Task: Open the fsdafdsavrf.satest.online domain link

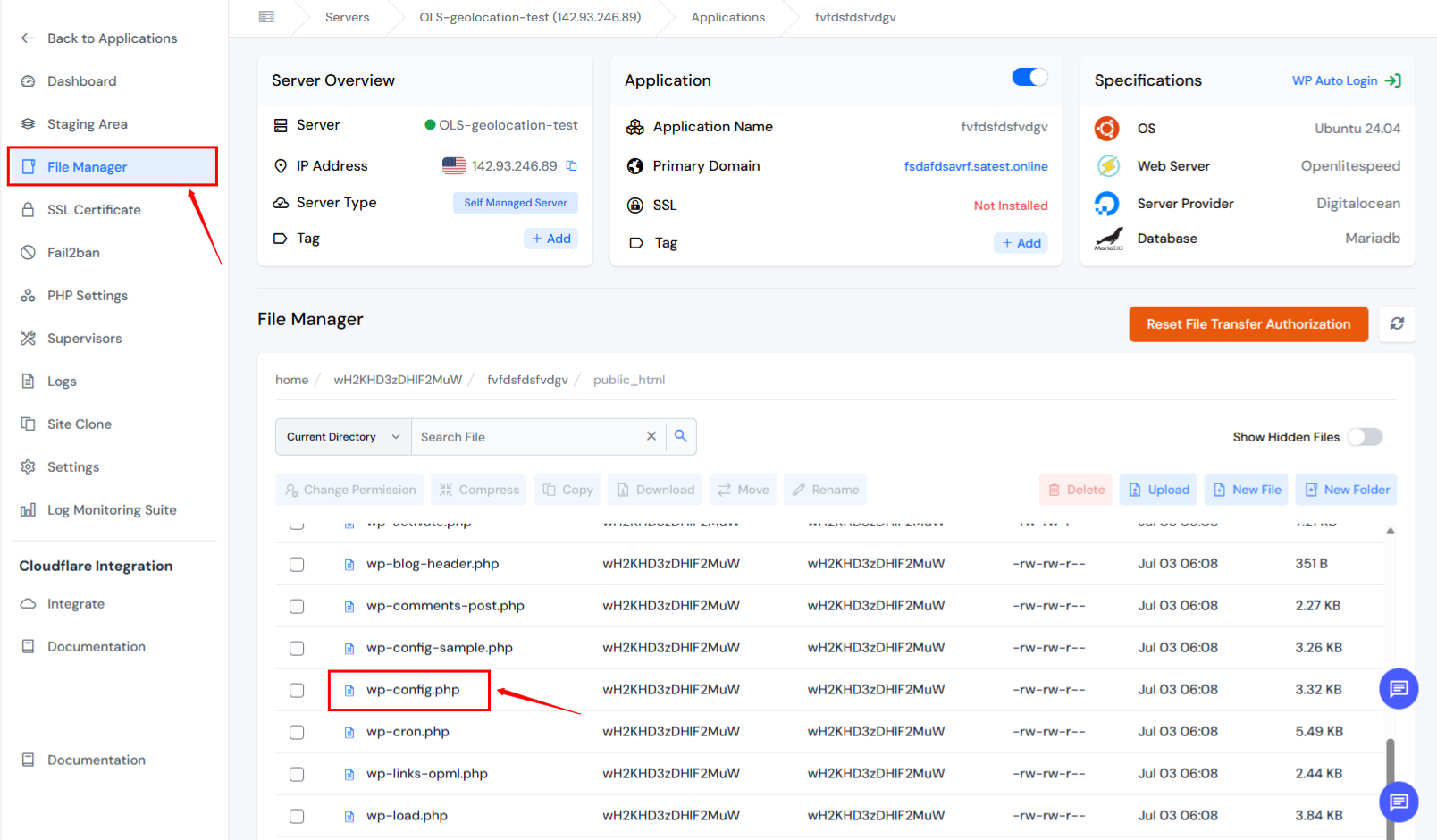Action: coord(976,165)
